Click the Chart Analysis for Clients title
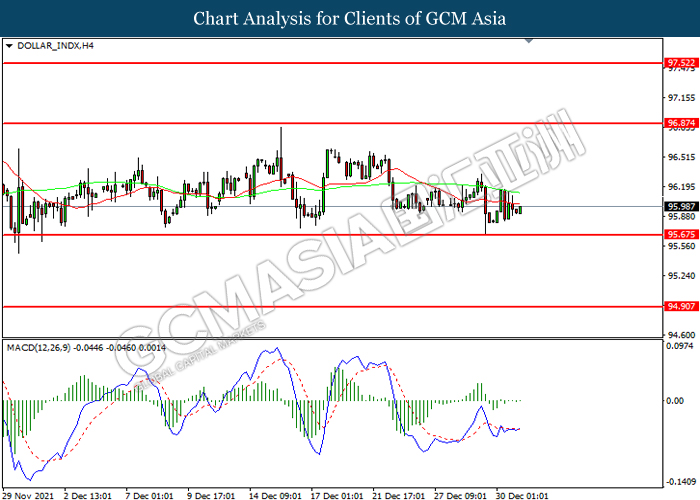Screen dimensions: 700x500 (x=350, y=18)
